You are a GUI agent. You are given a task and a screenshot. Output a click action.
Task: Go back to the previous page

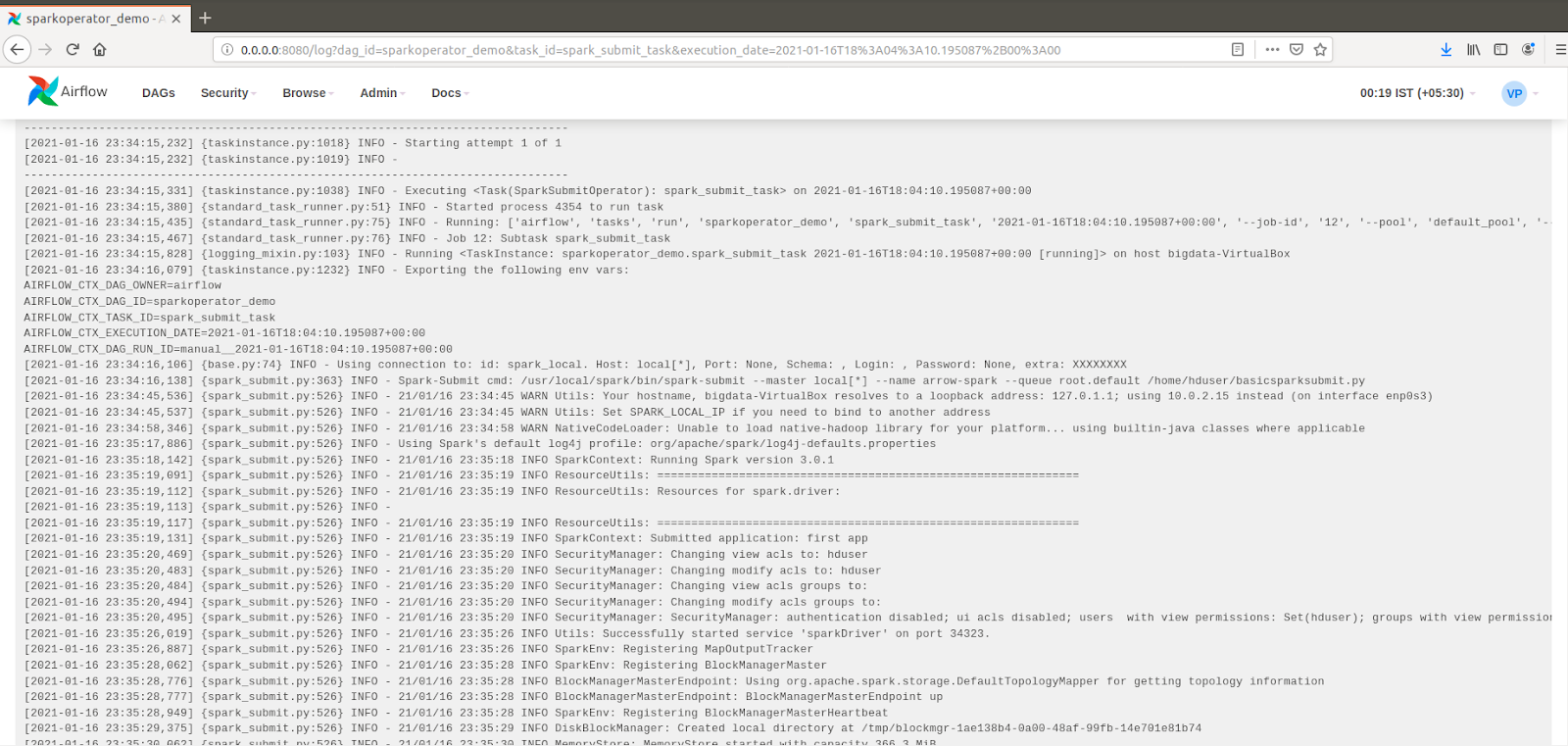pos(17,49)
